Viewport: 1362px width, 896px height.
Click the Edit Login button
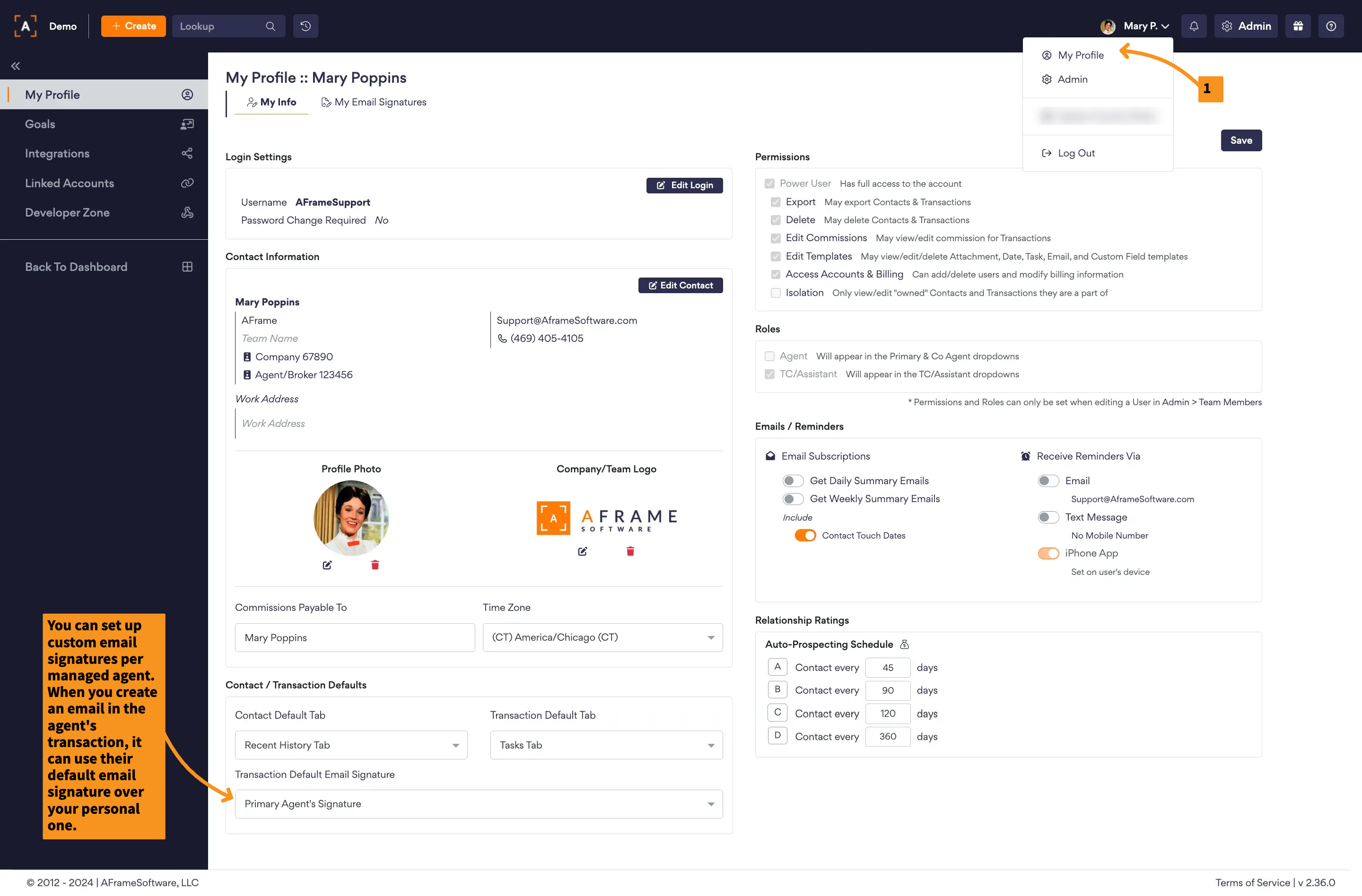[x=684, y=185]
